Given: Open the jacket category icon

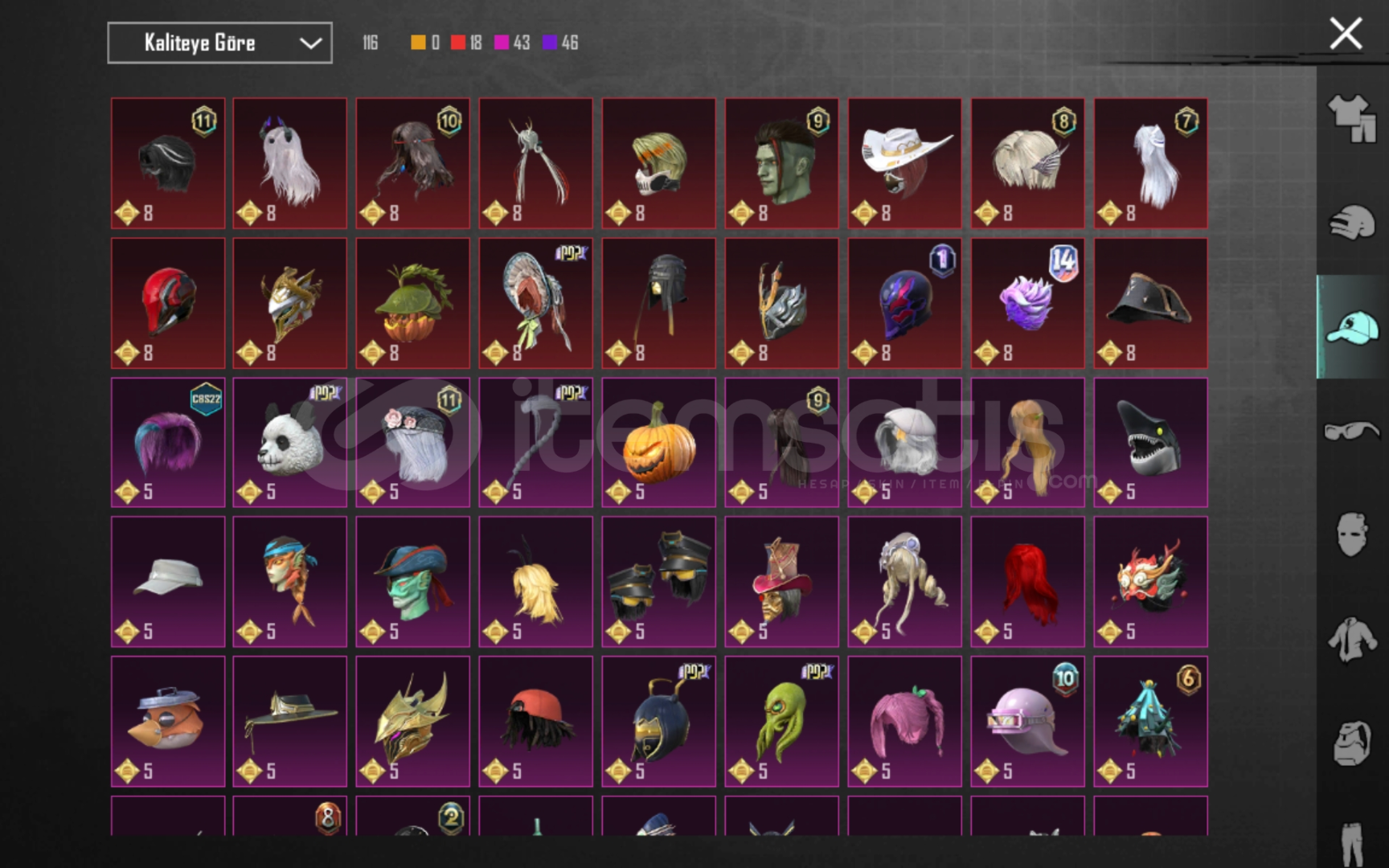Looking at the screenshot, I should pyautogui.click(x=1352, y=639).
